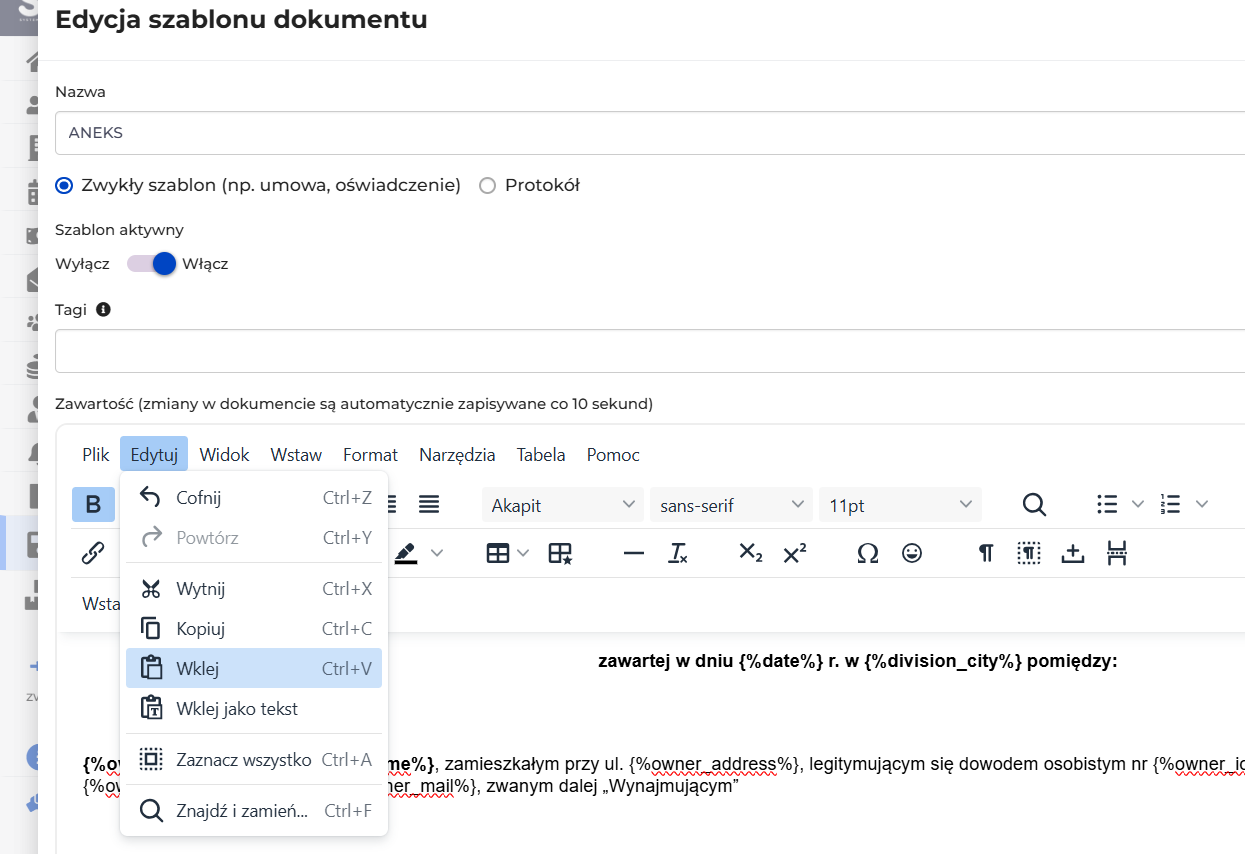Choose Wklej from the Edytuj menu
The height and width of the screenshot is (854, 1245).
pos(254,668)
